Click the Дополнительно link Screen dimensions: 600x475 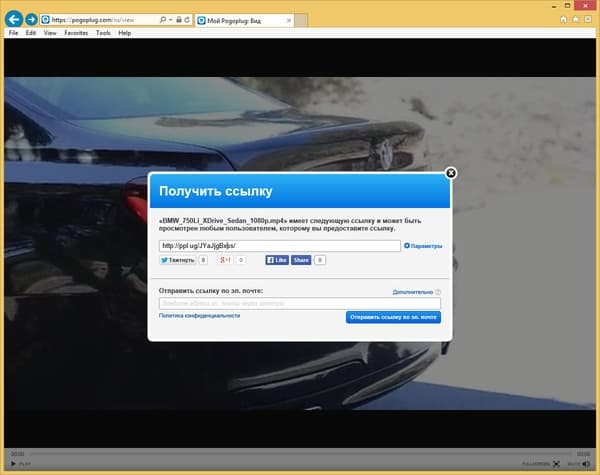(x=412, y=292)
